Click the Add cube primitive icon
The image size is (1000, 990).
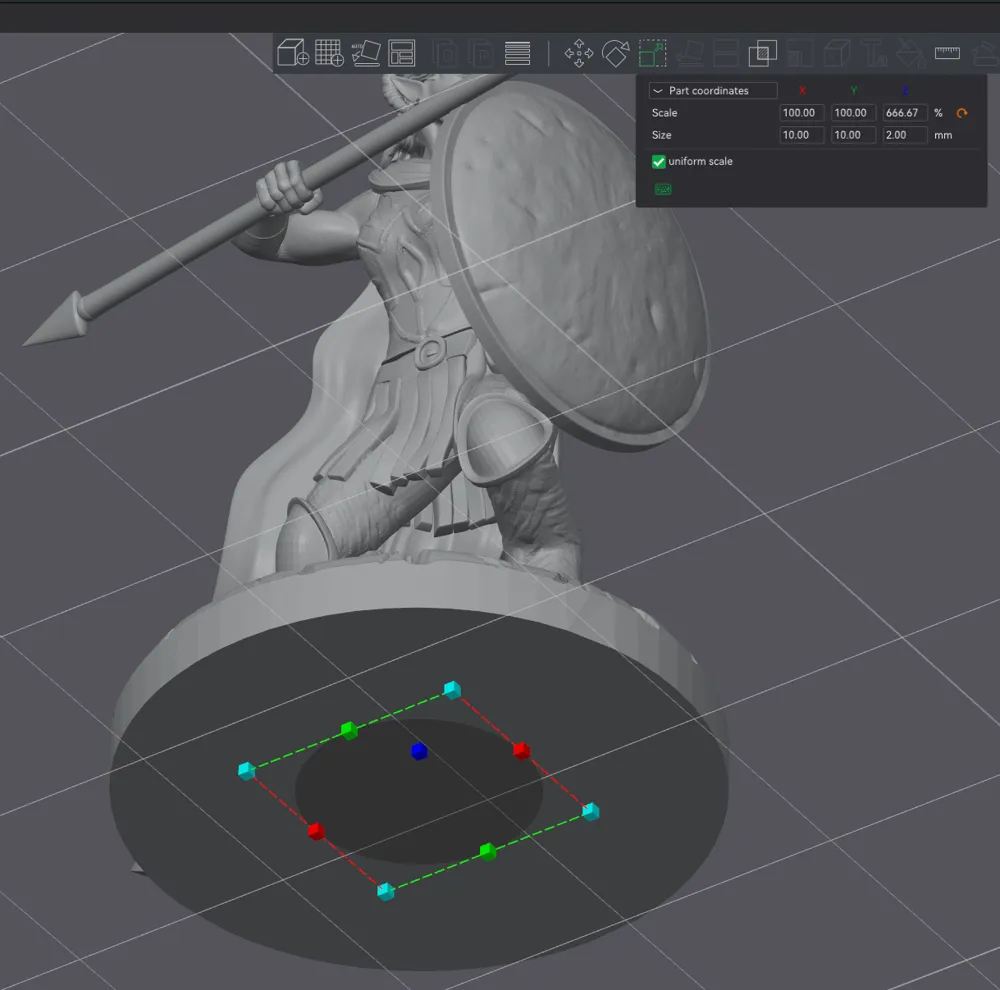click(293, 53)
